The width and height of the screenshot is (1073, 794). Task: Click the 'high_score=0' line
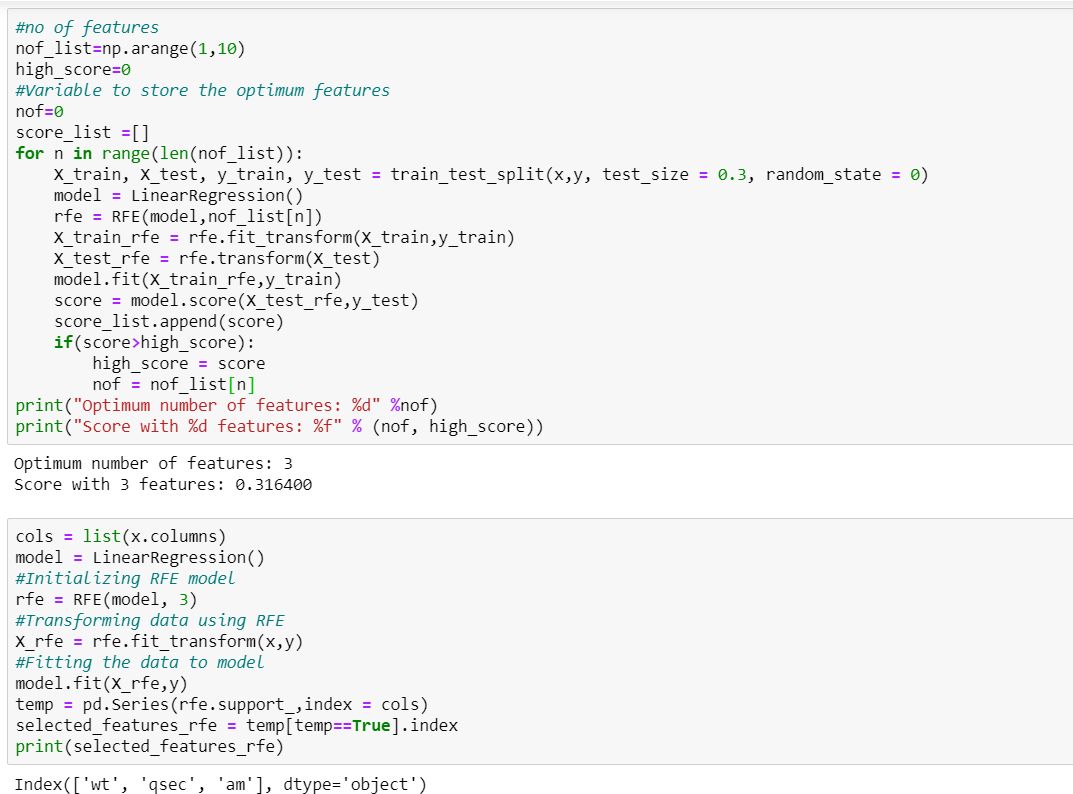coord(73,70)
